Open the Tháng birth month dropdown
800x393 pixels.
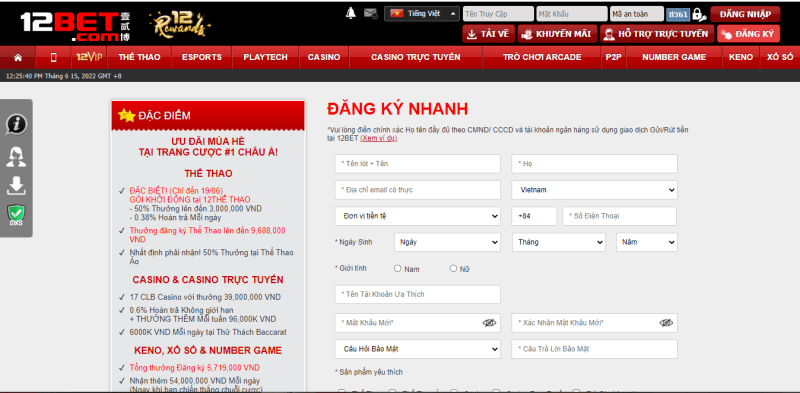pos(559,242)
